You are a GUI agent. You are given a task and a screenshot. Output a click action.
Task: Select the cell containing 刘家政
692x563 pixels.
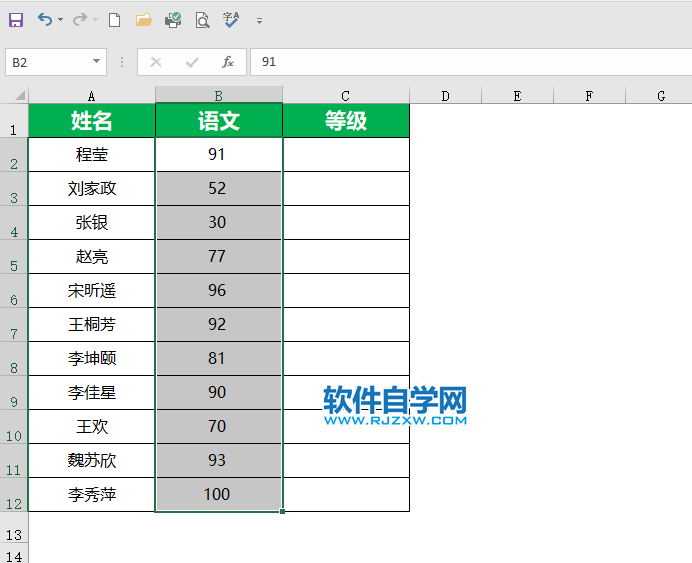(92, 188)
